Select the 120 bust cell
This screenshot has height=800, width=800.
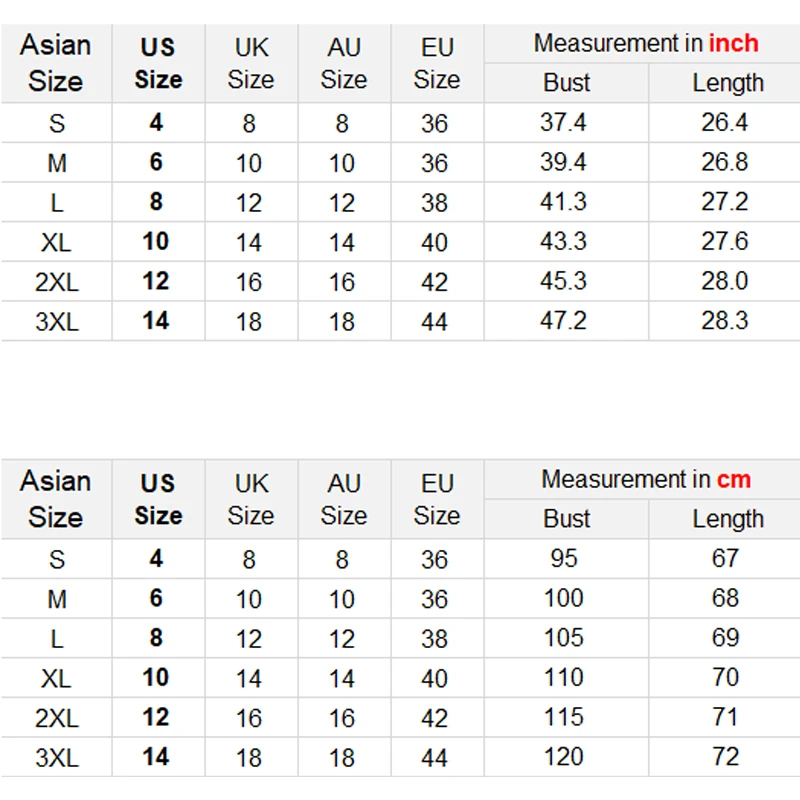click(x=564, y=757)
